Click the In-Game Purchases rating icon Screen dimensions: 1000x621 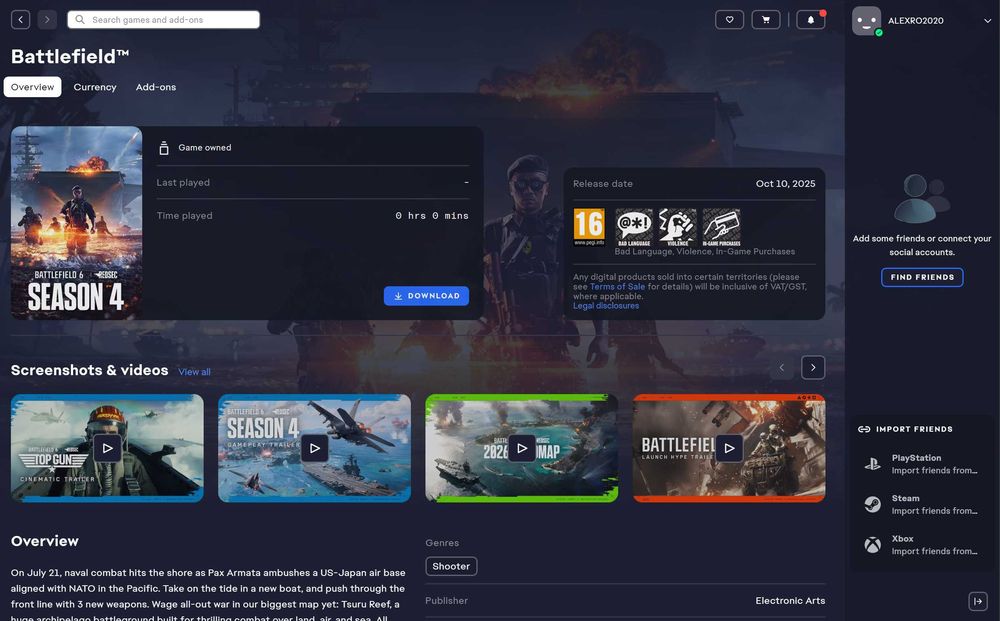click(x=721, y=227)
